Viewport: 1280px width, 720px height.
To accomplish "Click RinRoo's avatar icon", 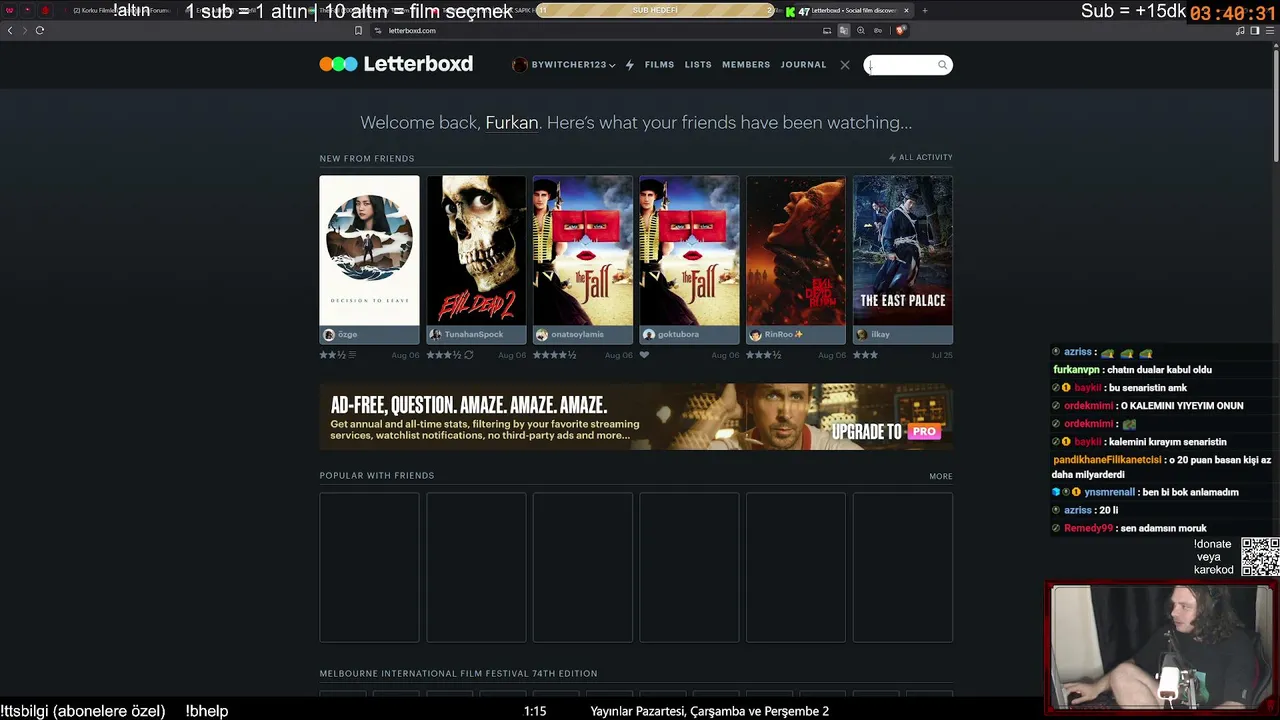I will [755, 335].
